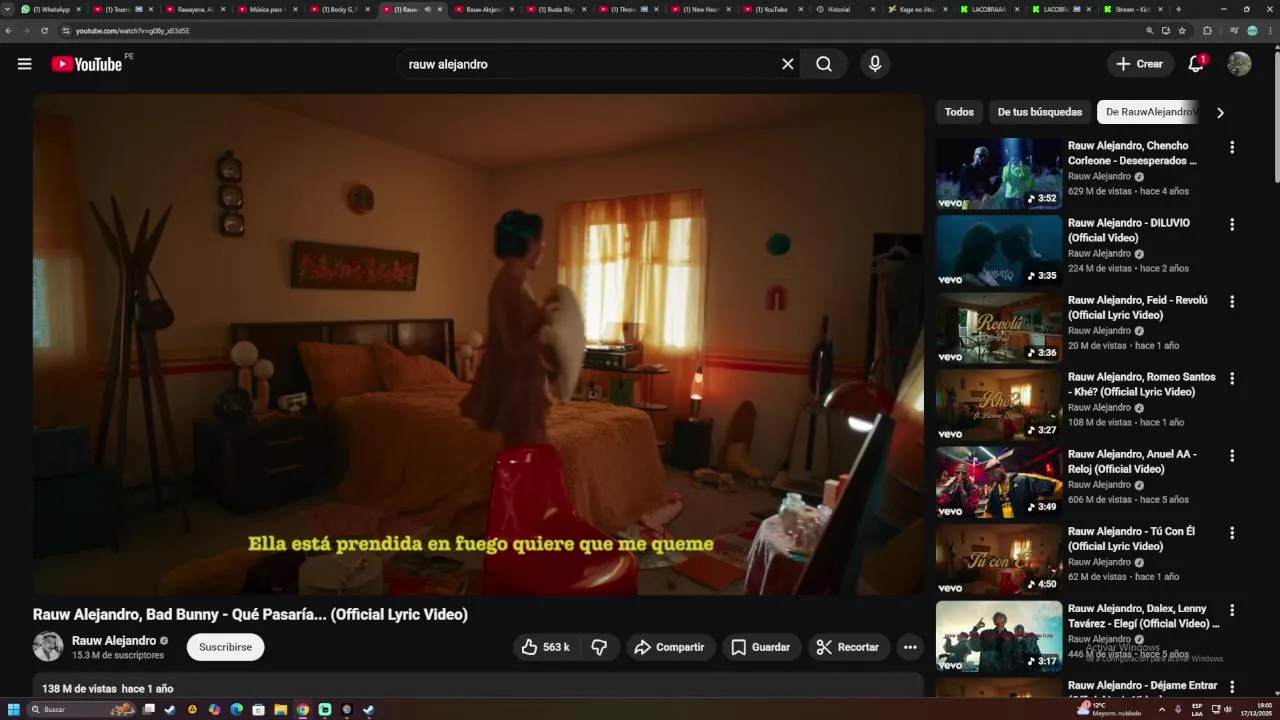This screenshot has height=720, width=1280.
Task: Show more filter chips with right arrow
Action: pos(1220,112)
